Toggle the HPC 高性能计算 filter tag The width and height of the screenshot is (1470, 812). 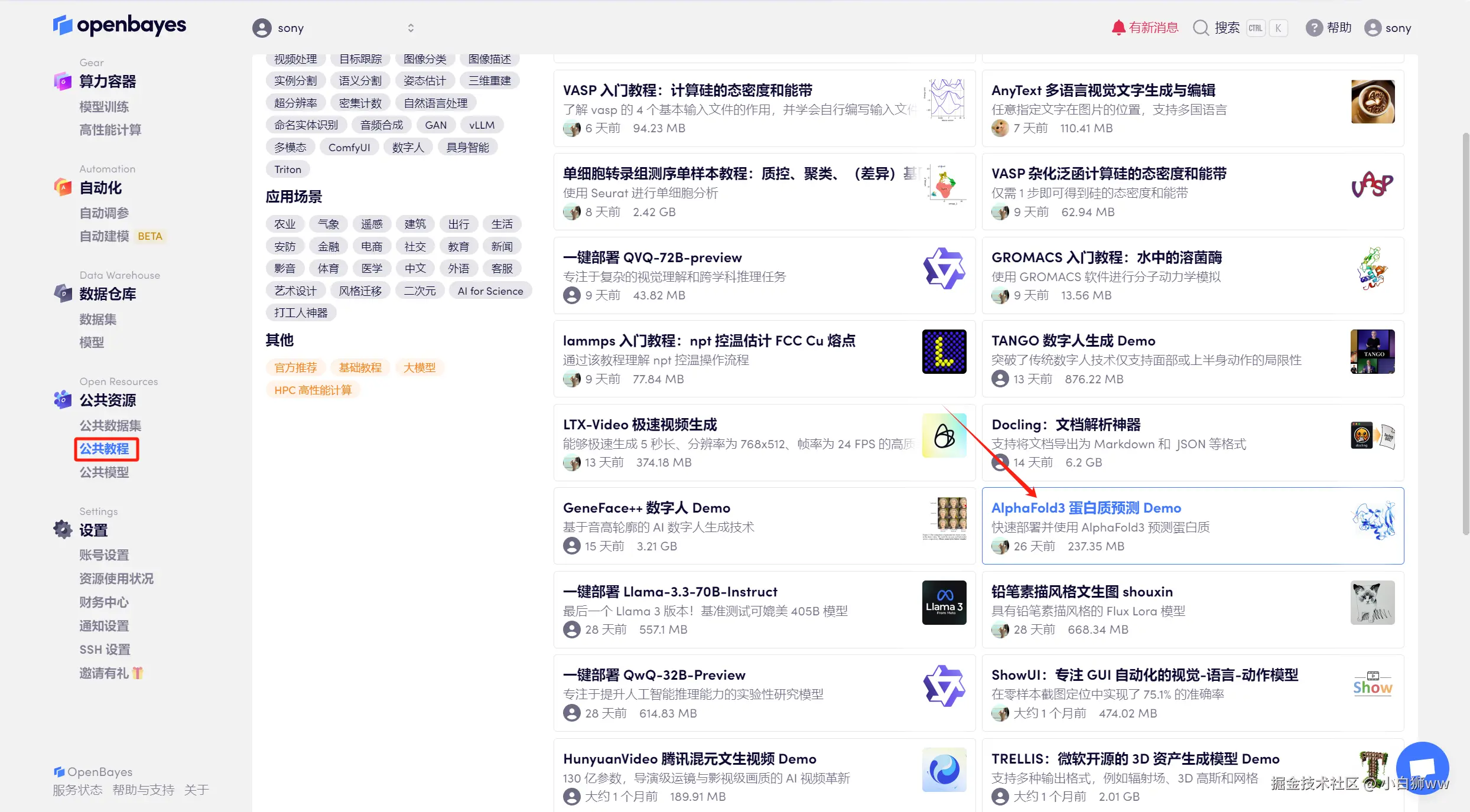coord(313,390)
